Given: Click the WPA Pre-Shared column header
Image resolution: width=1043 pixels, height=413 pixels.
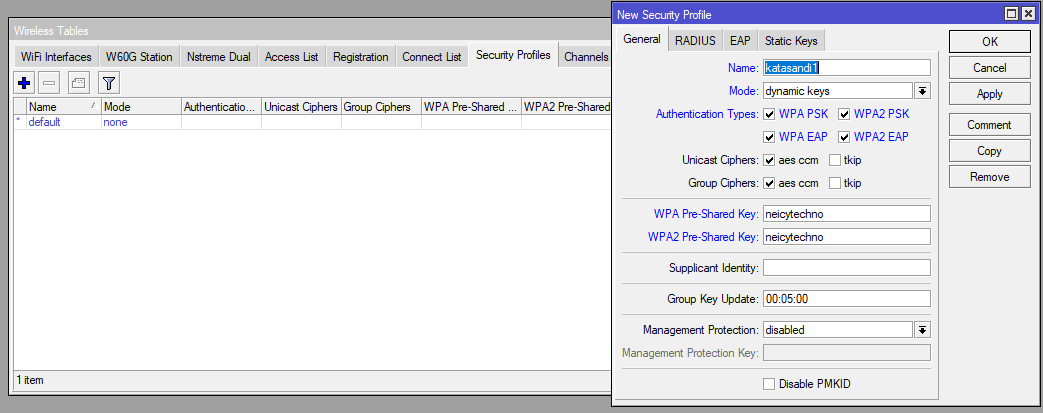Looking at the screenshot, I should pyautogui.click(x=471, y=106).
